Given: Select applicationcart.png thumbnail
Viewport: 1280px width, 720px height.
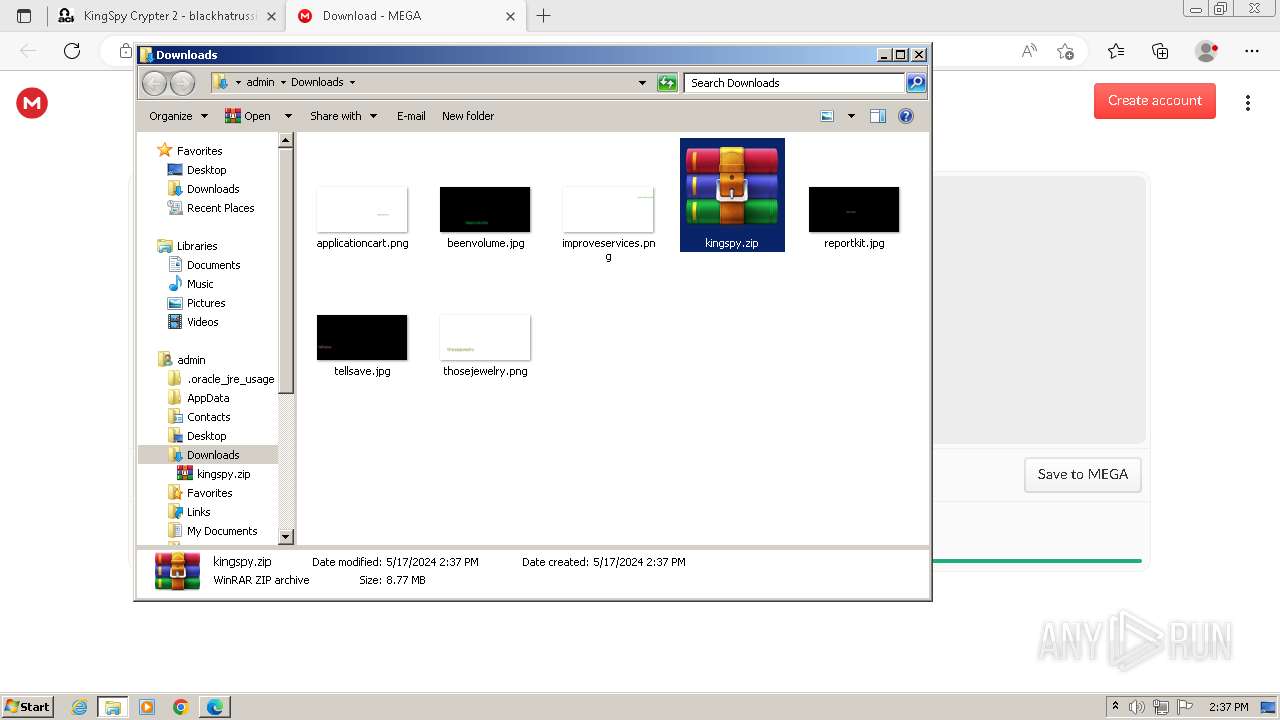Looking at the screenshot, I should coord(362,209).
